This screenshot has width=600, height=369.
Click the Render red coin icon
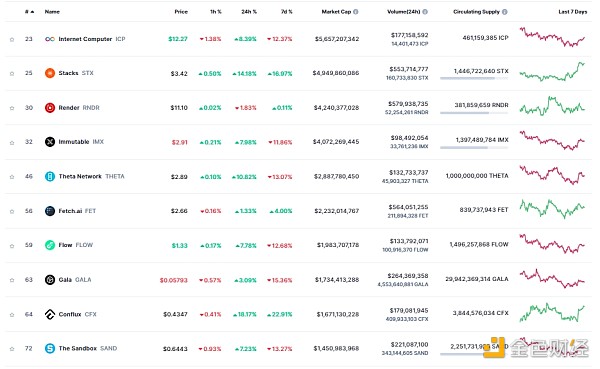point(50,108)
